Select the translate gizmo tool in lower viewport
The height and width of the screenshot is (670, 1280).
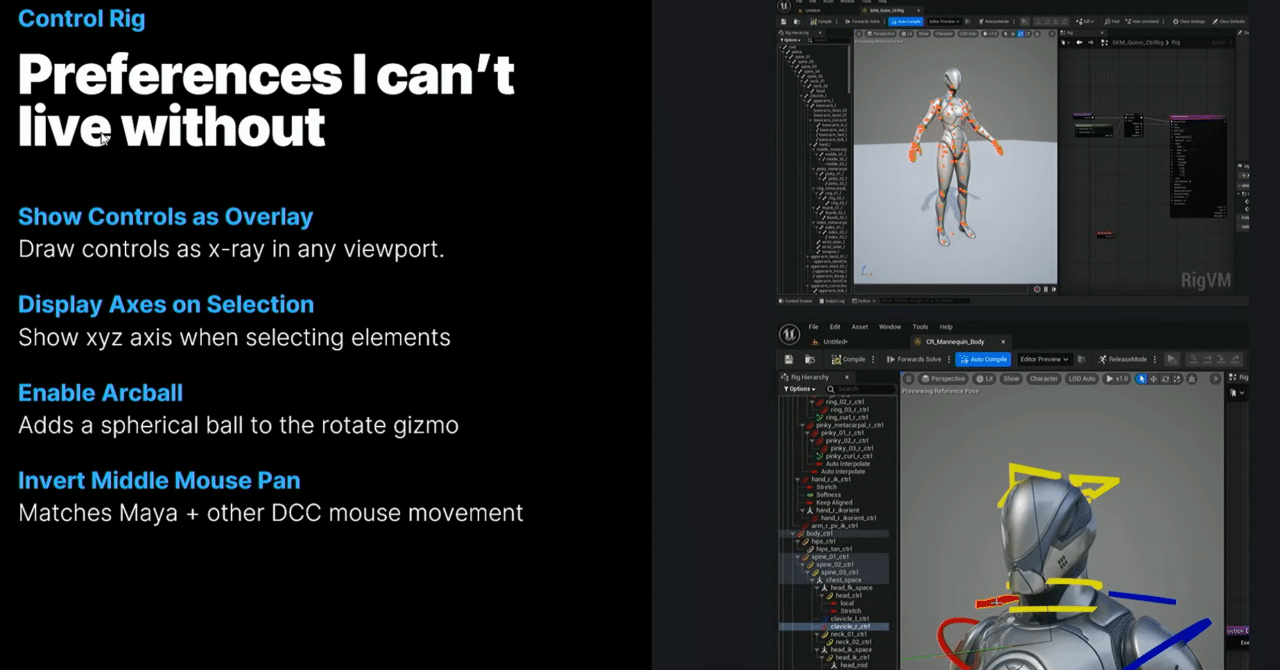tap(1153, 379)
